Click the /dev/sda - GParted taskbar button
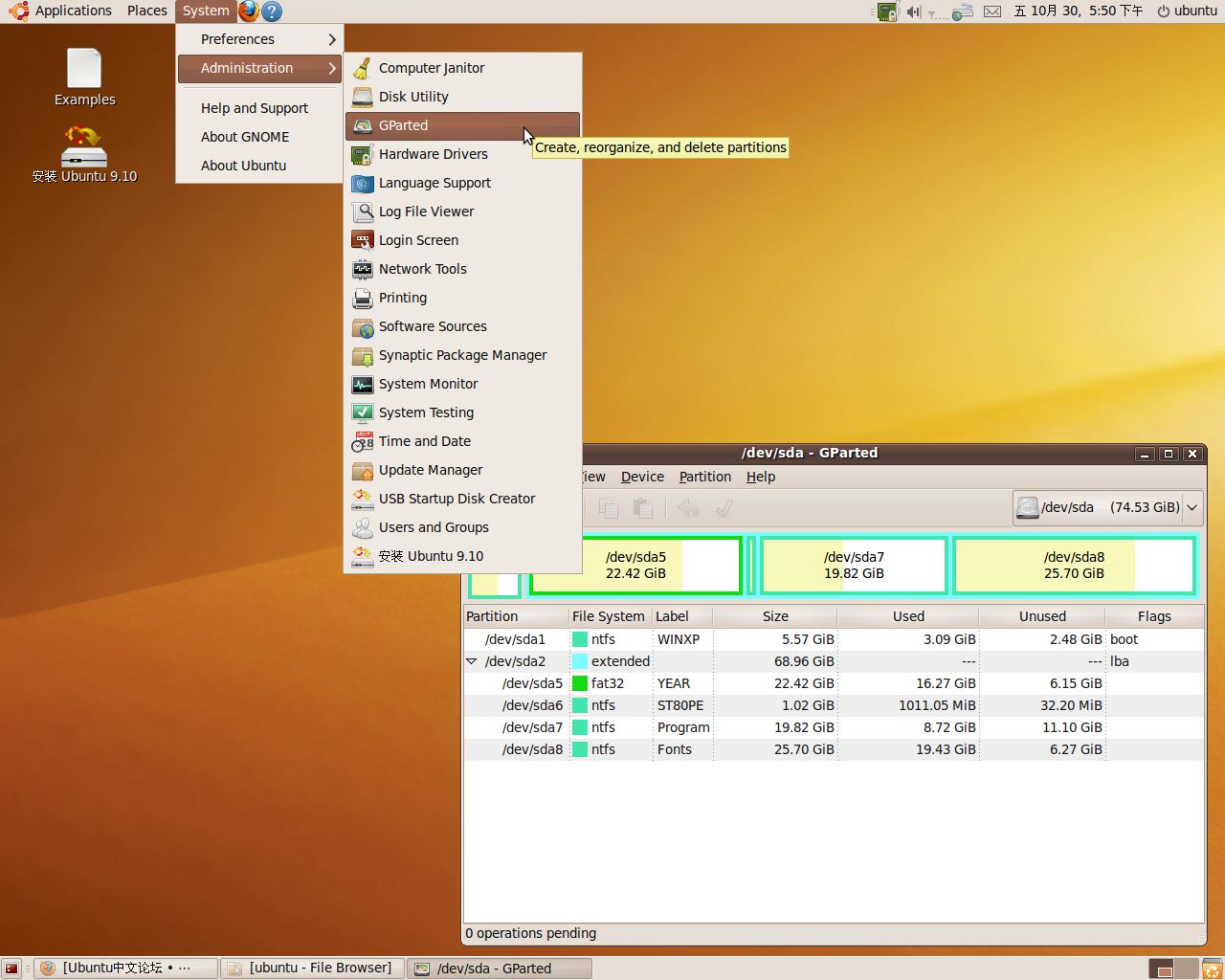Image resolution: width=1225 pixels, height=980 pixels. pyautogui.click(x=500, y=968)
